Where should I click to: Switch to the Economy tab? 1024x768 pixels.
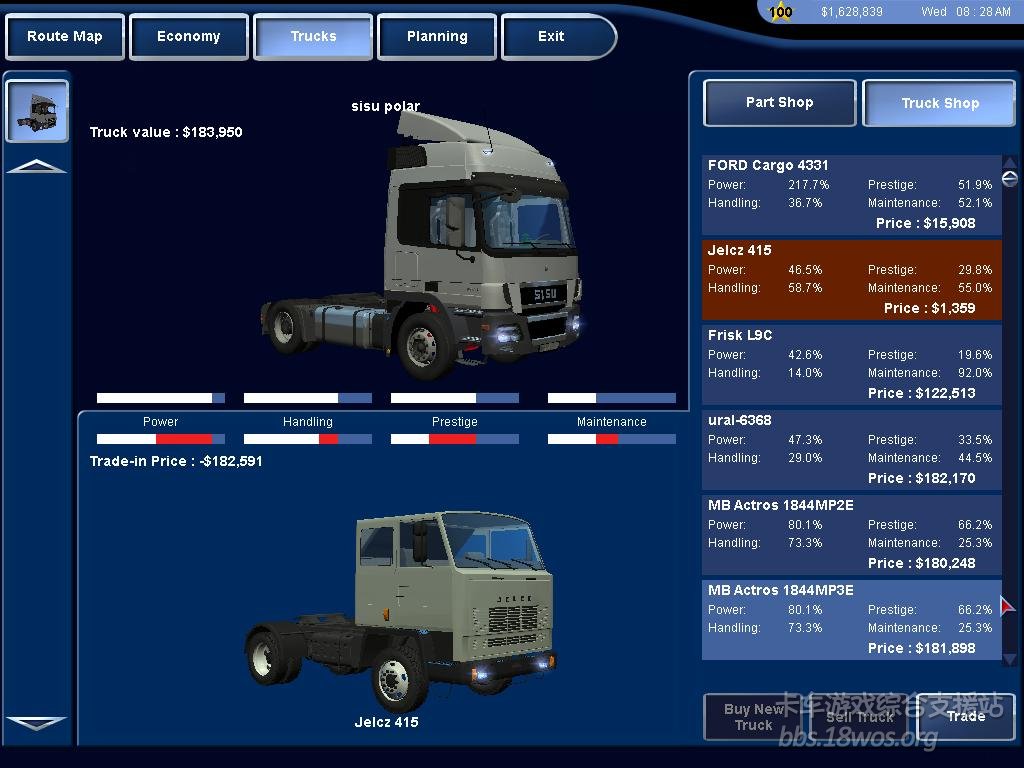pyautogui.click(x=189, y=37)
